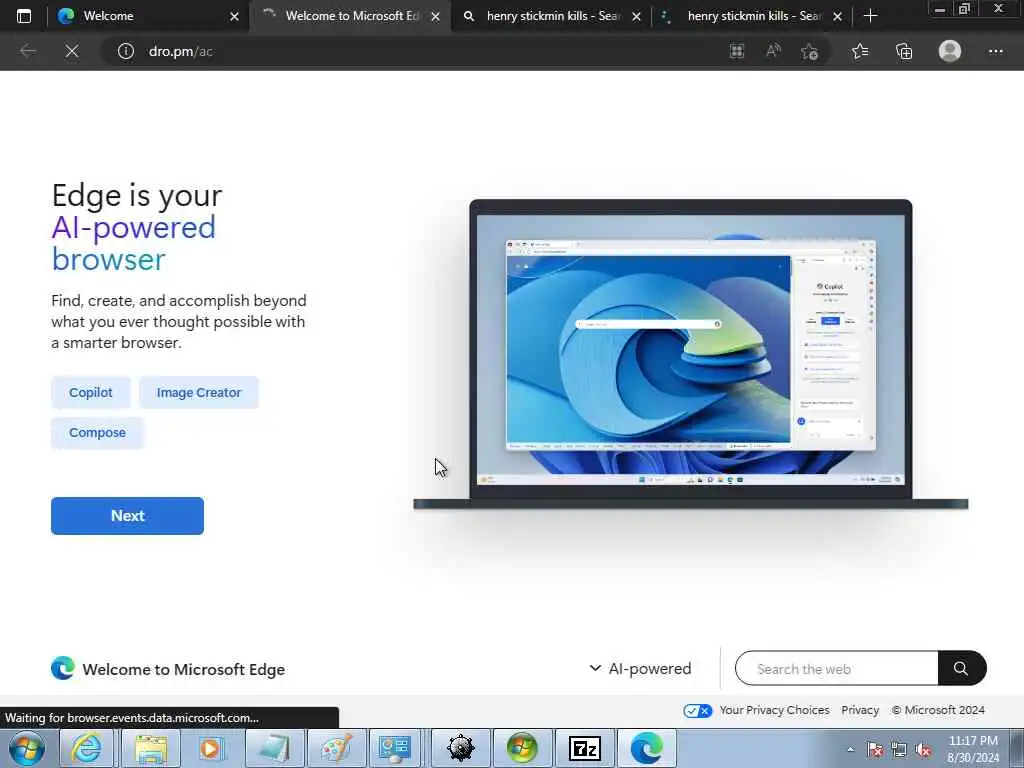Open Your Privacy Choices link
The height and width of the screenshot is (768, 1024).
coord(774,710)
